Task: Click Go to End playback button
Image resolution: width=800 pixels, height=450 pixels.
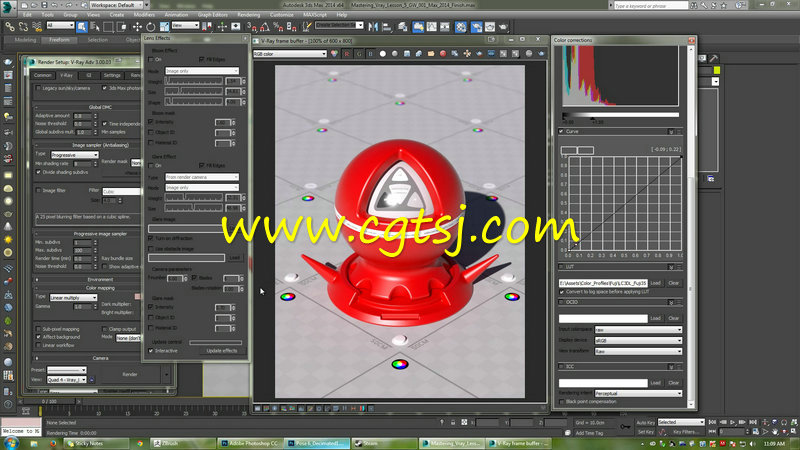Action: point(753,422)
